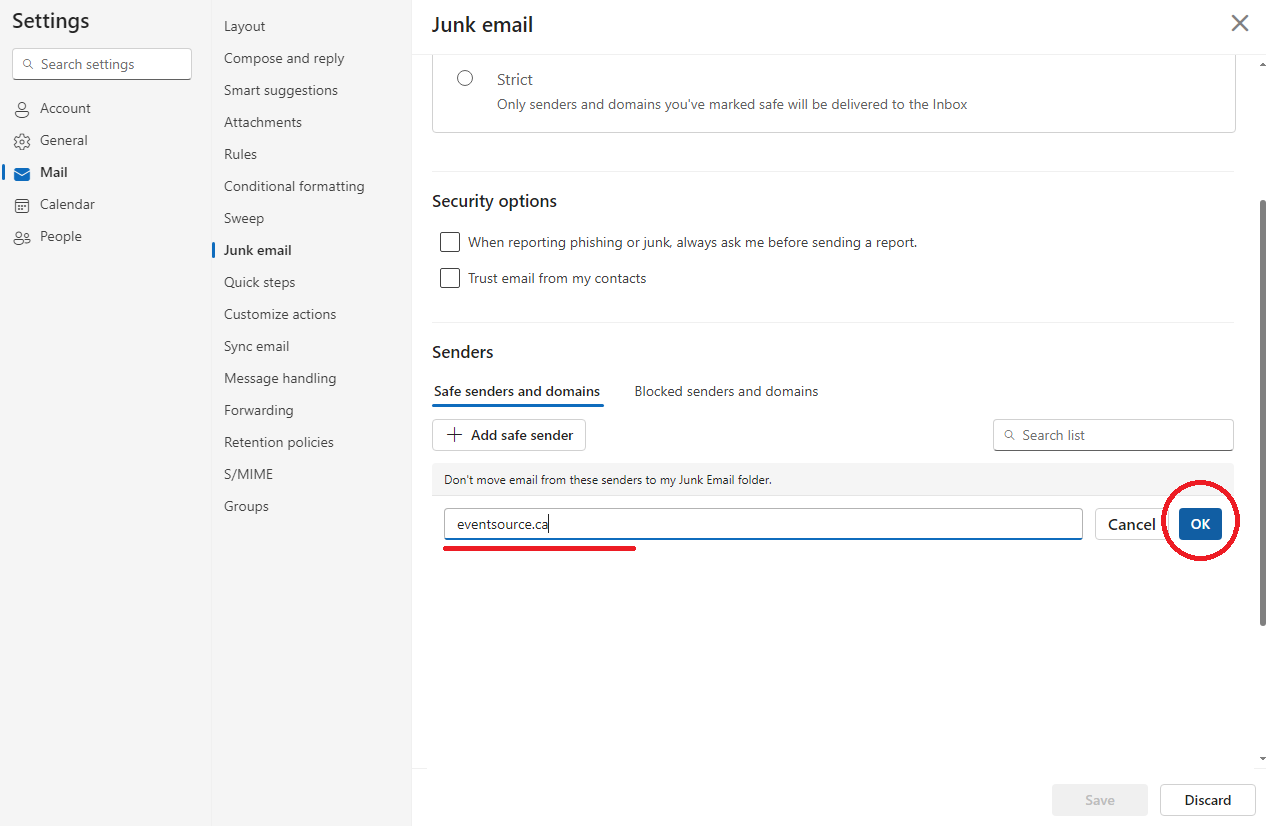Focus the Search settings field
This screenshot has height=826, width=1266.
click(x=102, y=64)
